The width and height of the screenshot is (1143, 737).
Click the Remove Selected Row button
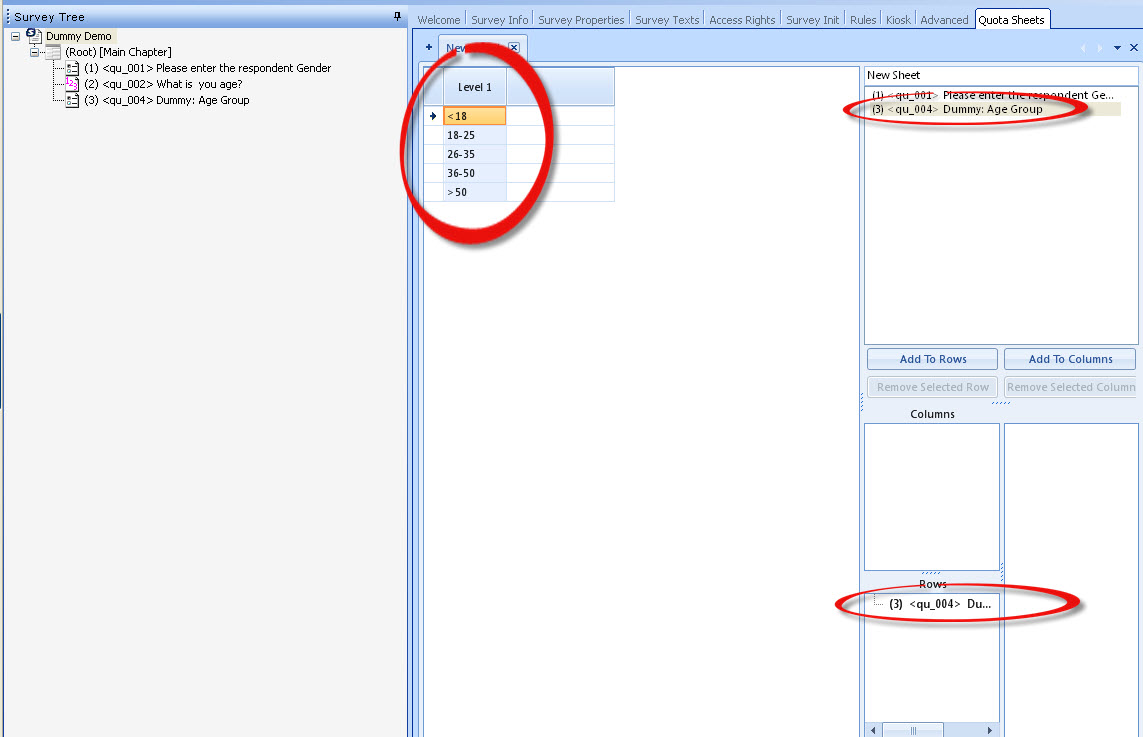(932, 387)
